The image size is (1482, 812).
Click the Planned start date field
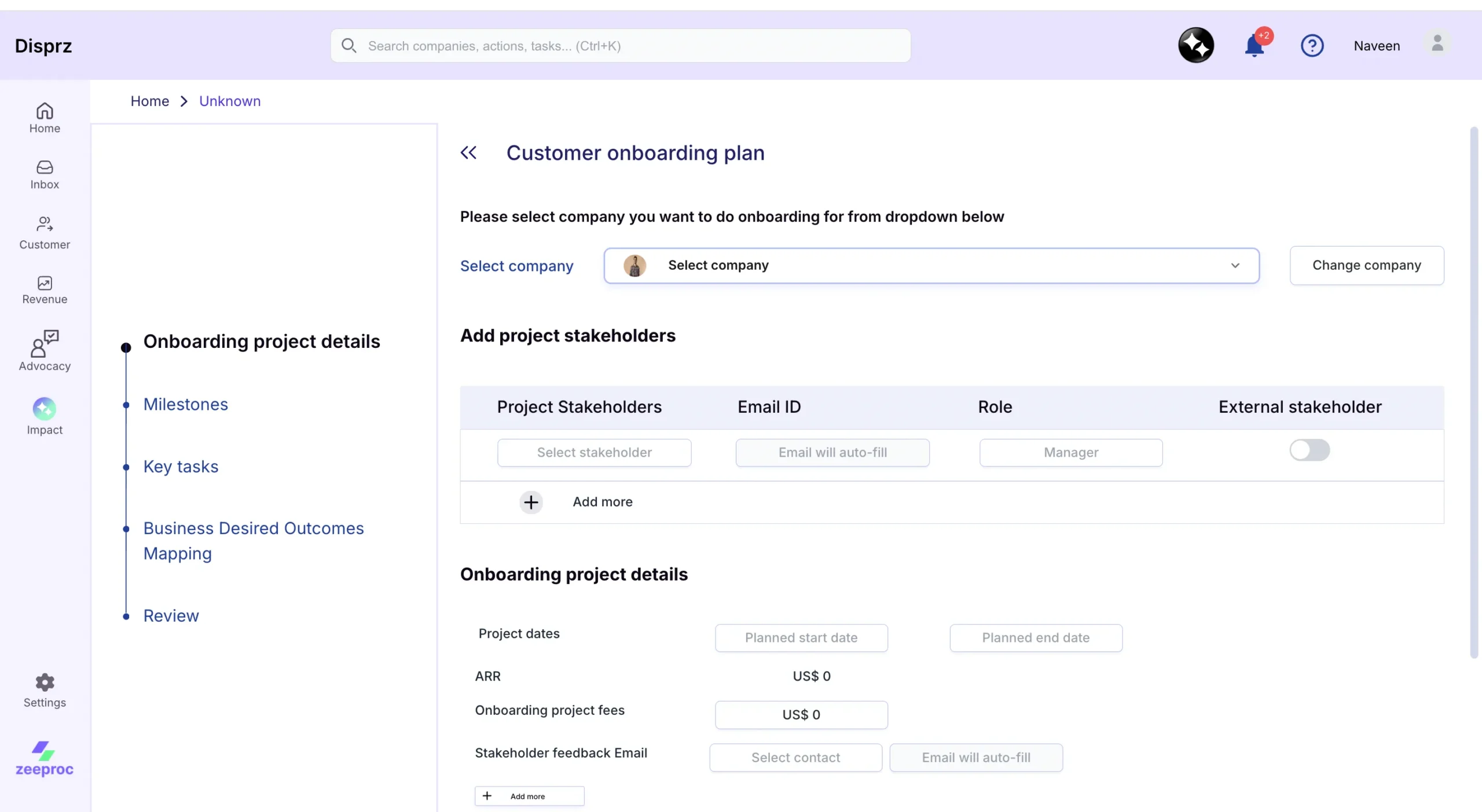coord(801,638)
